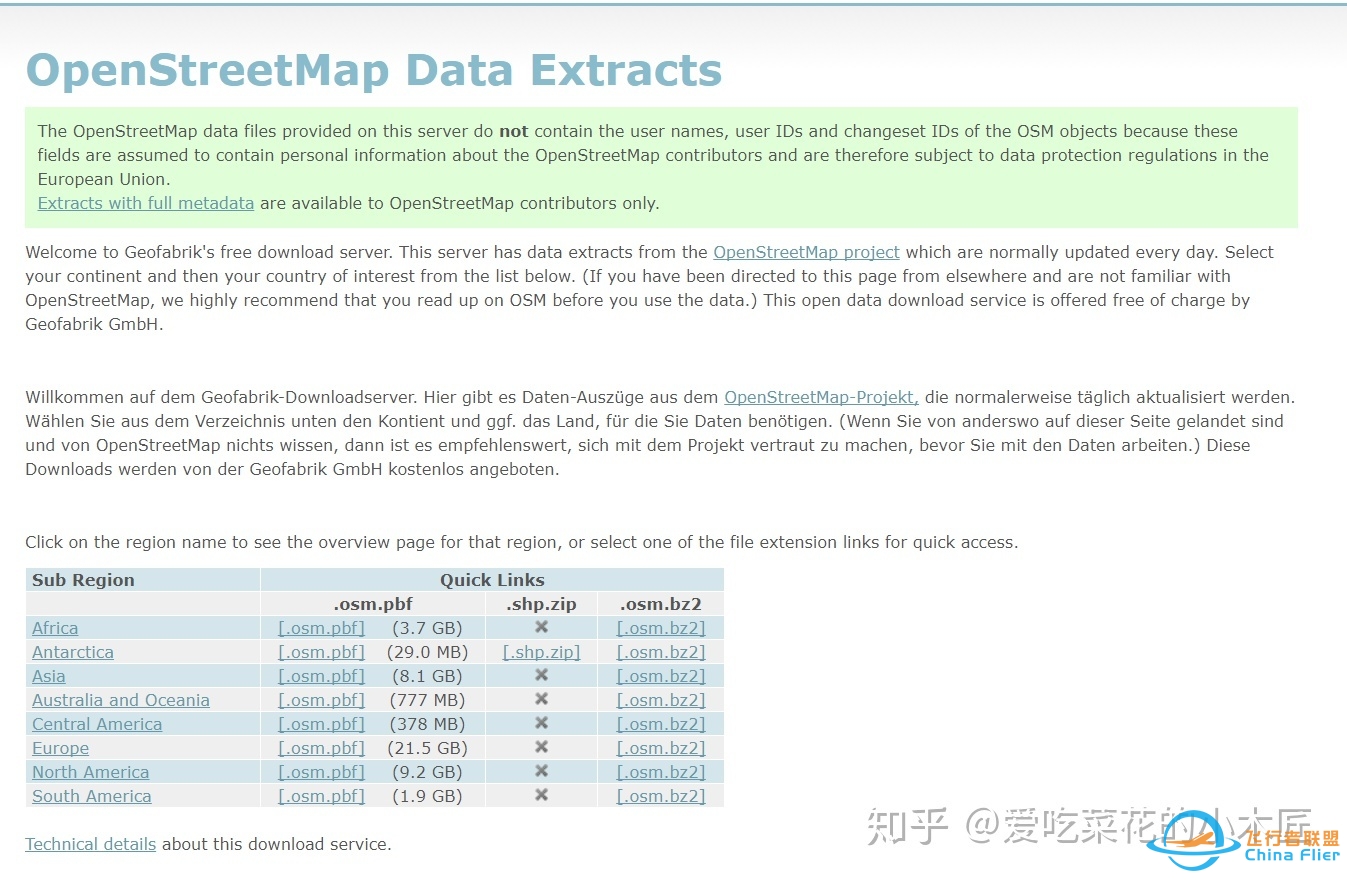The image size is (1347, 881).
Task: Open the Antarctica region page
Action: tap(73, 652)
